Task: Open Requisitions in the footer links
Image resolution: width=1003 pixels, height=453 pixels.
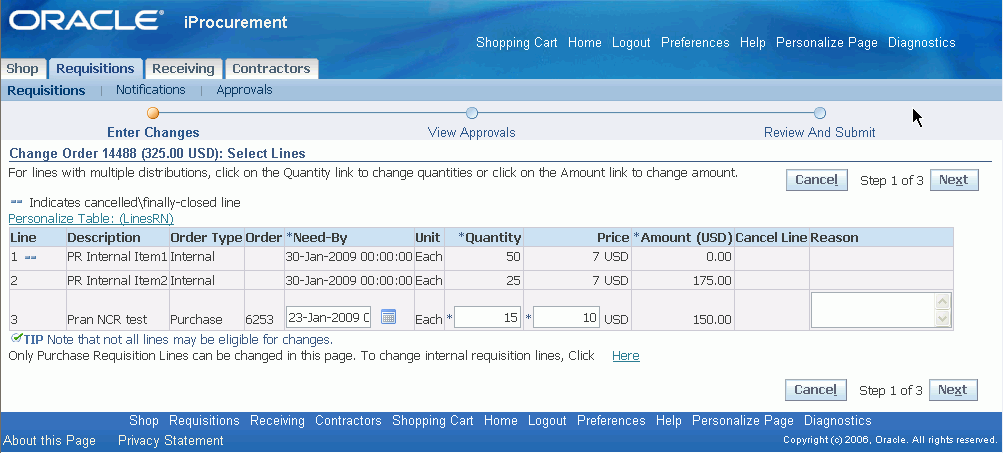Action: click(x=204, y=420)
